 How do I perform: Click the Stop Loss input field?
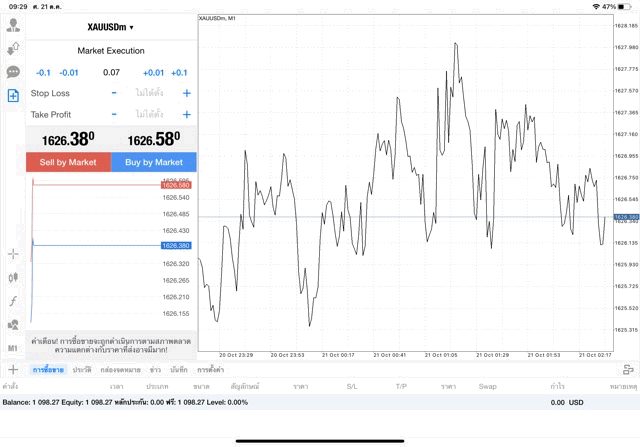150,93
